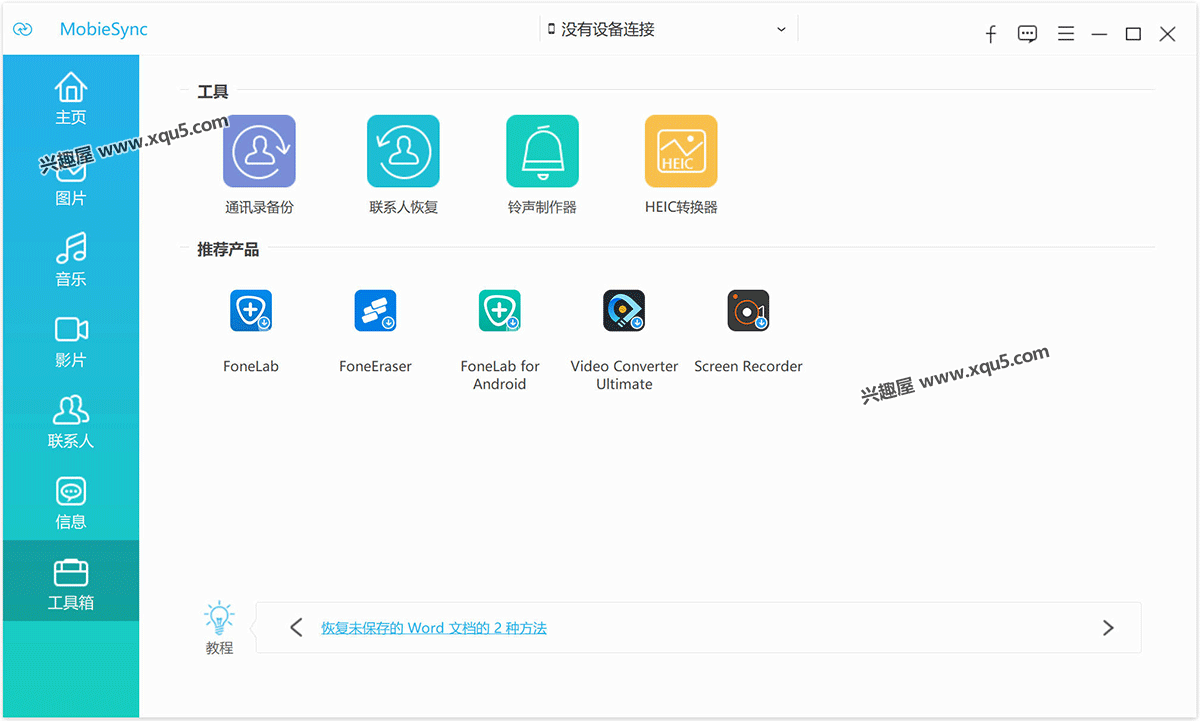1200x721 pixels.
Task: Show previous tutorial with left arrow
Action: (x=296, y=628)
